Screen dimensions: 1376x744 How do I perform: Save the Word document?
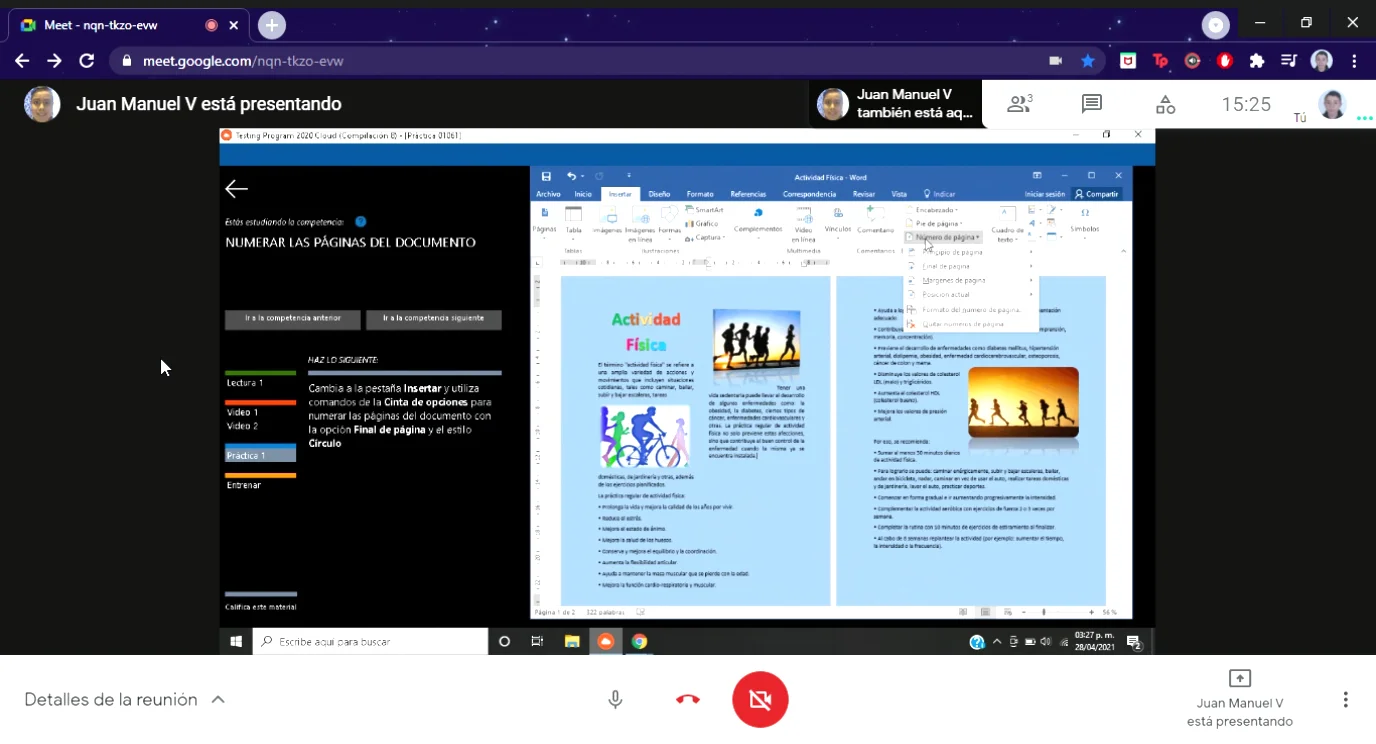point(546,177)
